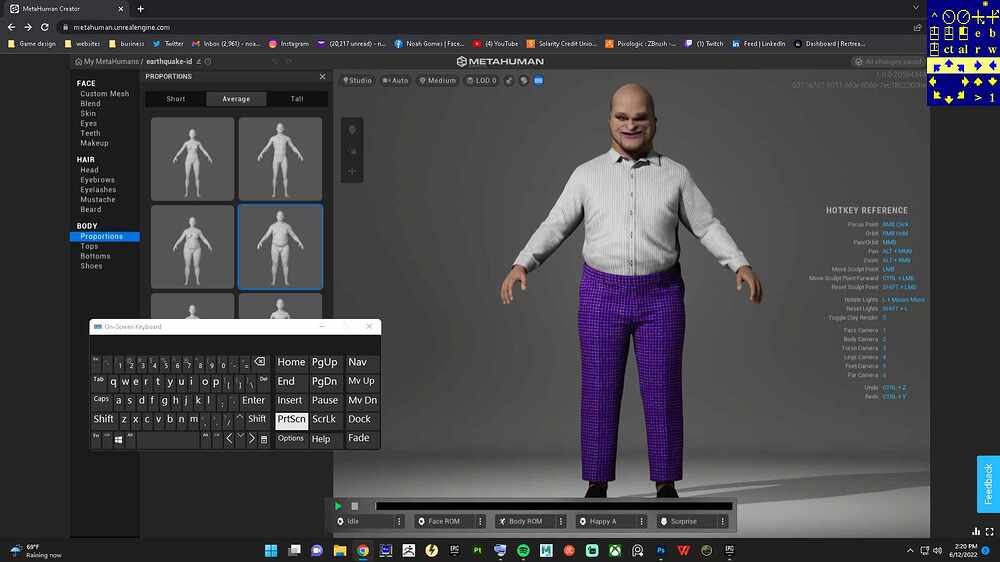The width and height of the screenshot is (1000, 562).
Task: Enter fullscreen with the expand icon
Action: [990, 531]
